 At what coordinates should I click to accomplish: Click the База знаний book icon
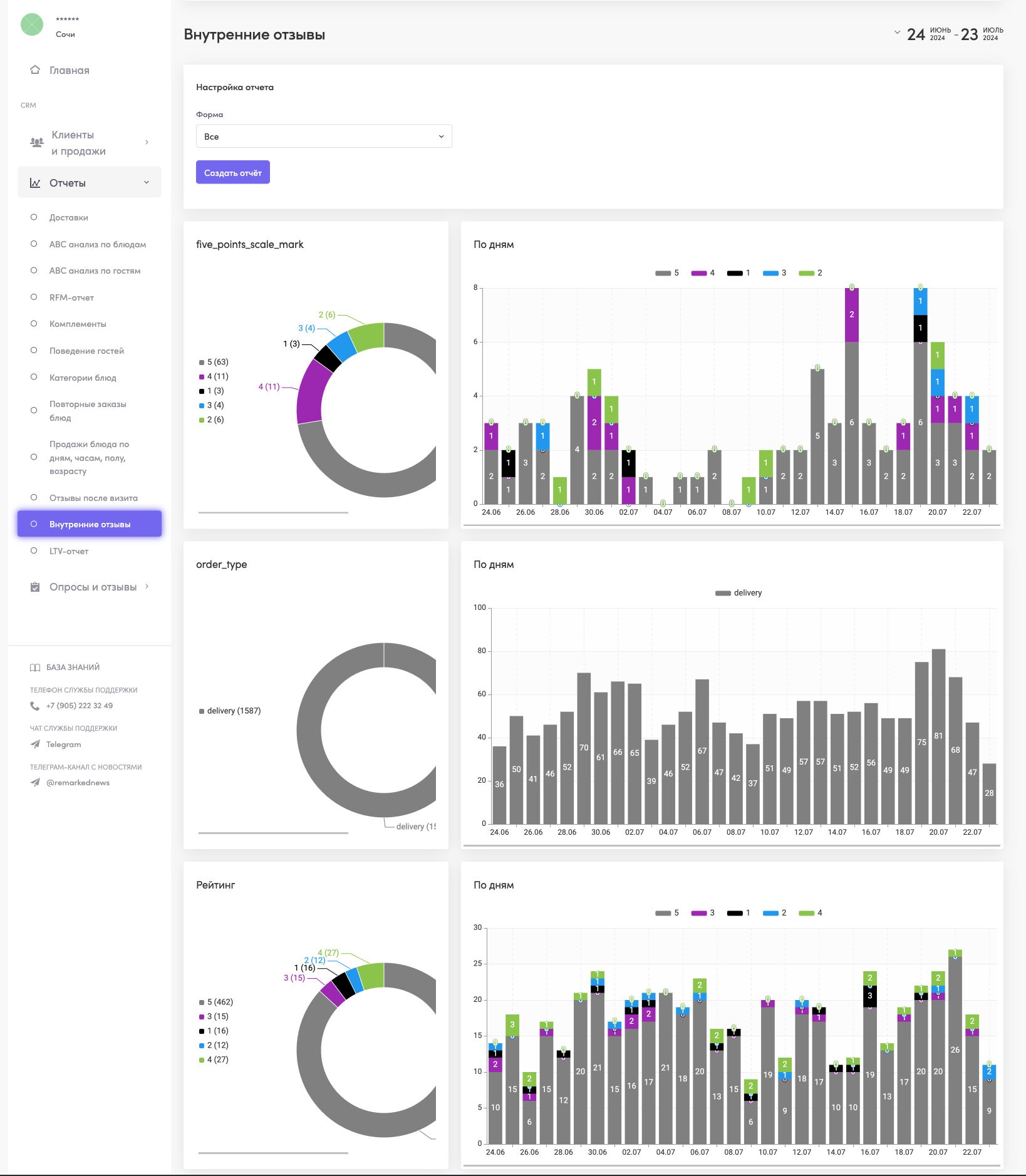pos(35,668)
